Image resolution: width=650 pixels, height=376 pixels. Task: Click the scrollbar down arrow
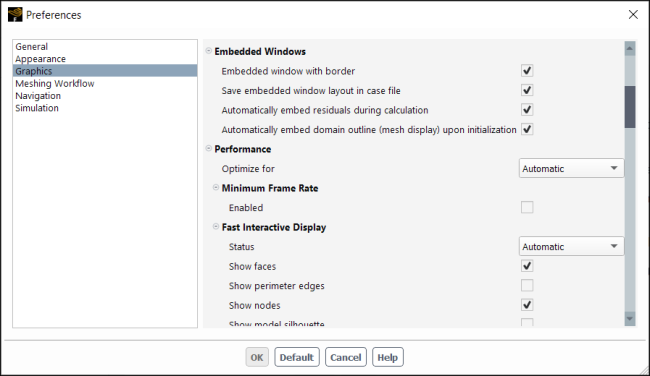630,319
